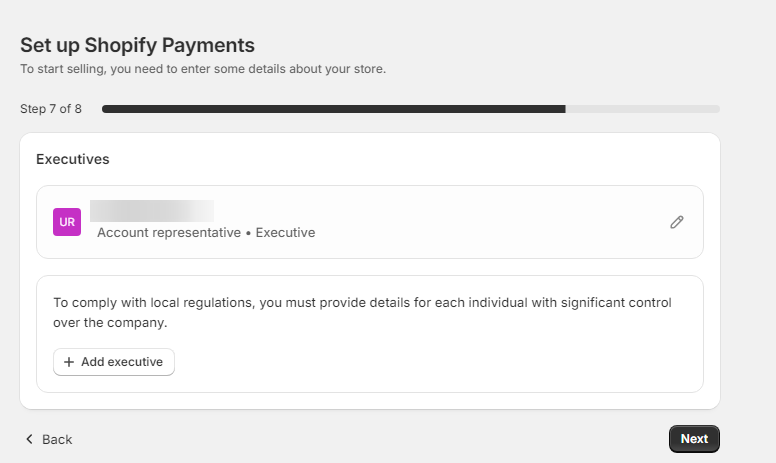The image size is (776, 463).
Task: Click the Executive role label after the bullet
Action: point(285,232)
